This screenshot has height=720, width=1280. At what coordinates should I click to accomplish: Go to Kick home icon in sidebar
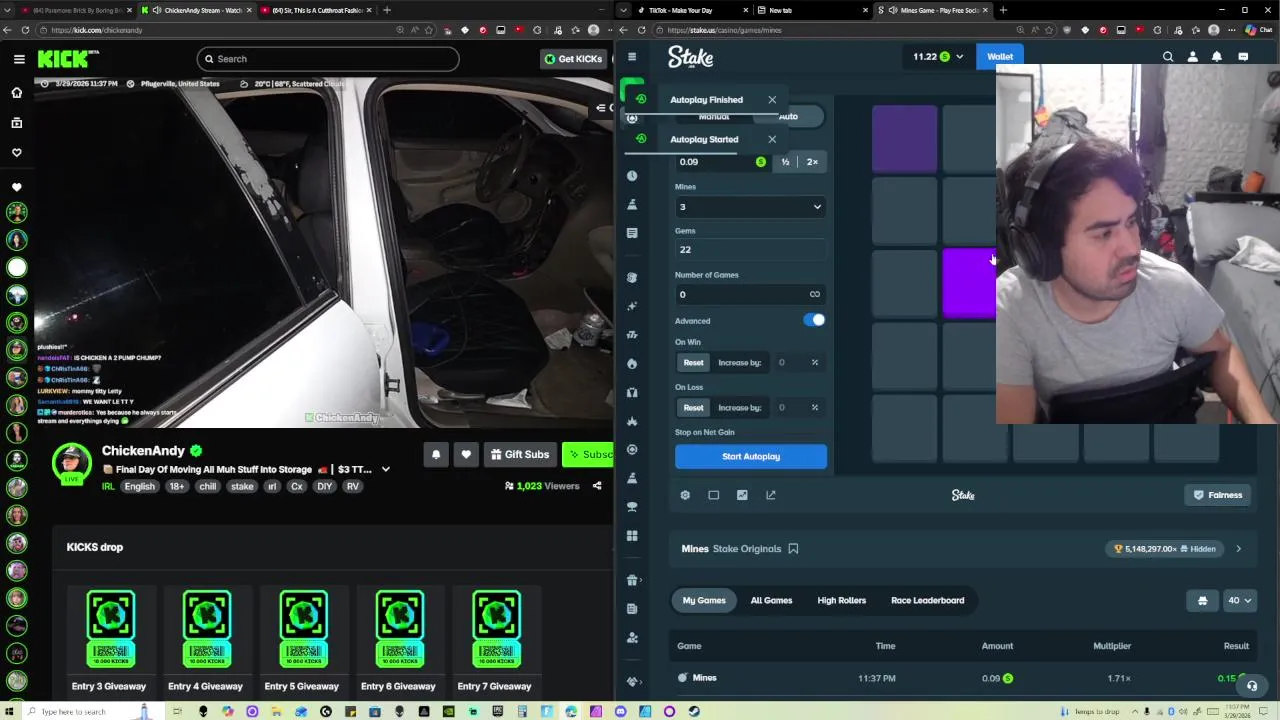click(x=17, y=92)
